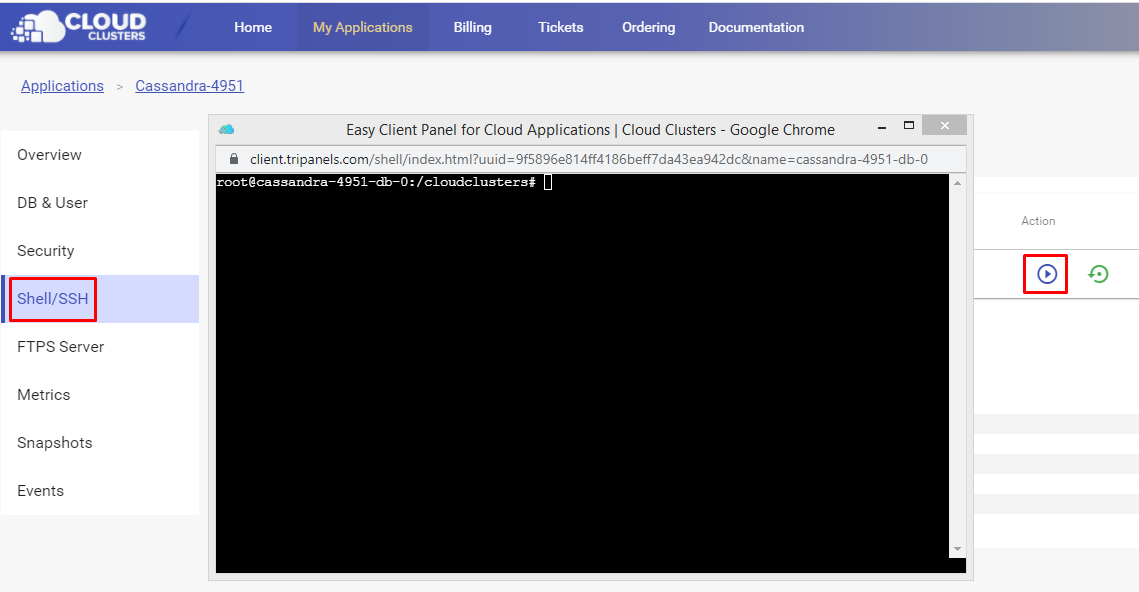Click the cloud favicon in popup title bar
This screenshot has width=1139, height=592.
pyautogui.click(x=227, y=129)
